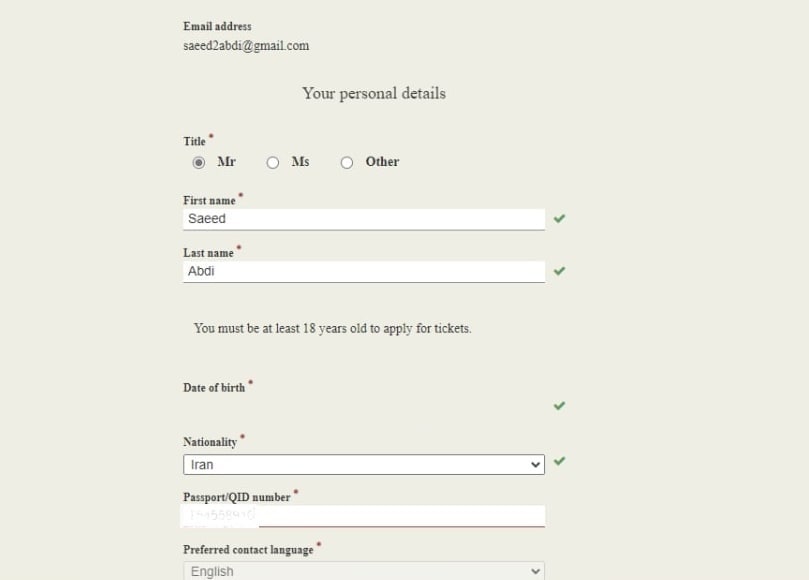Click the green checkmark beside Last name
The height and width of the screenshot is (580, 809).
point(559,271)
